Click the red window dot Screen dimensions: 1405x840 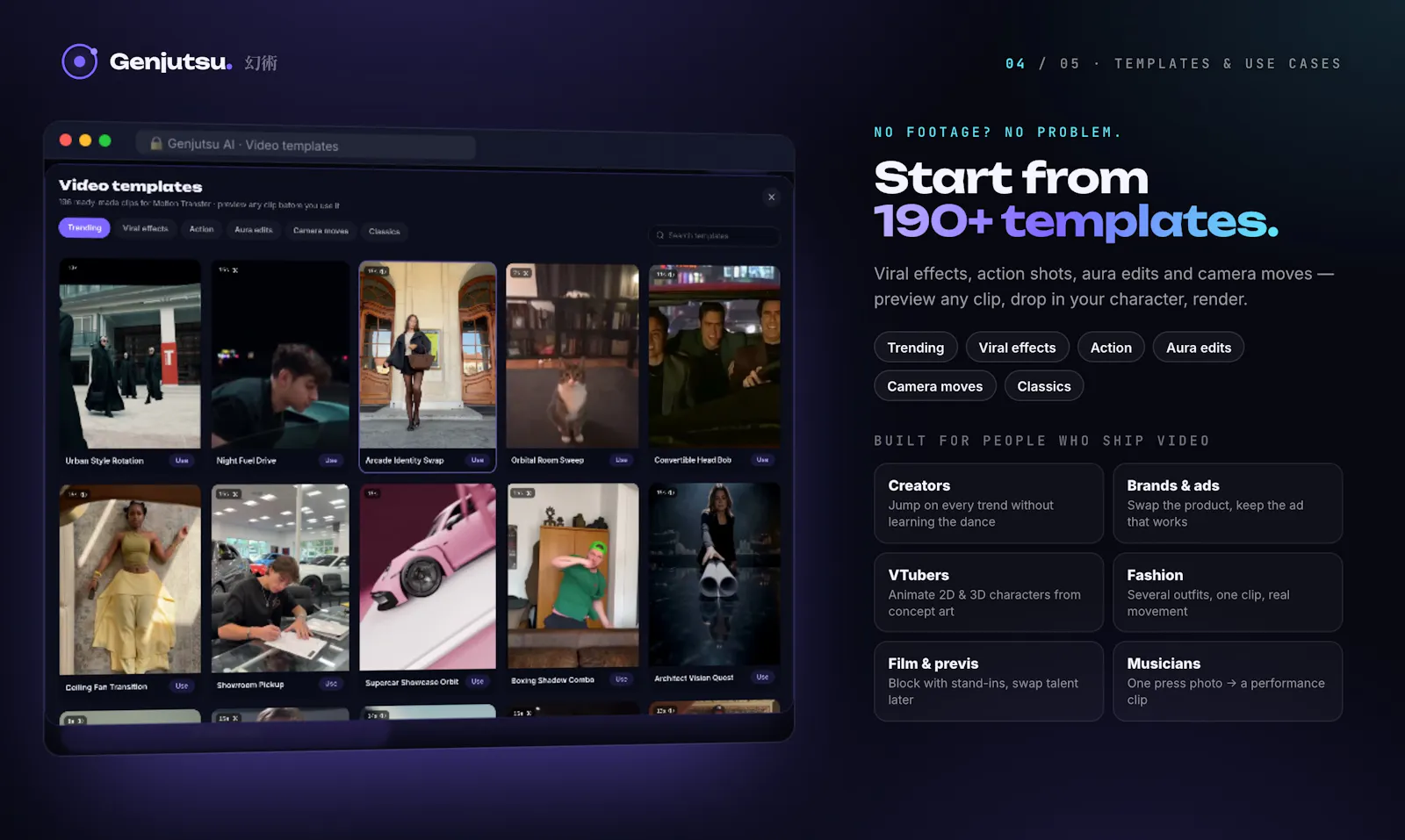(x=66, y=140)
